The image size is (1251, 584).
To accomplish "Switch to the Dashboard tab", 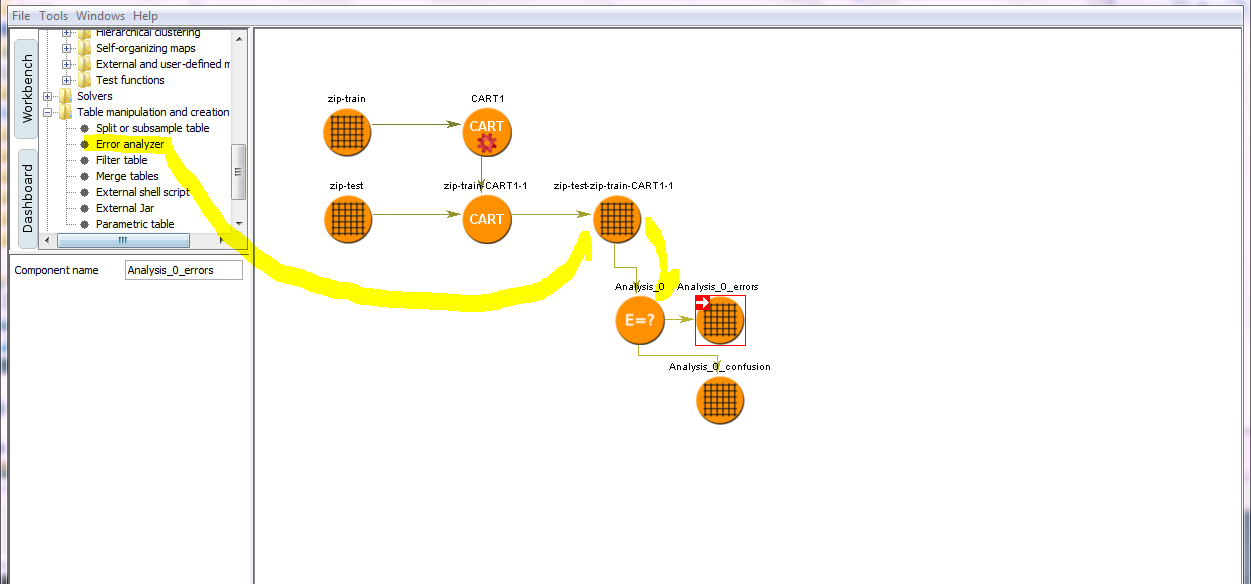I will tap(28, 197).
